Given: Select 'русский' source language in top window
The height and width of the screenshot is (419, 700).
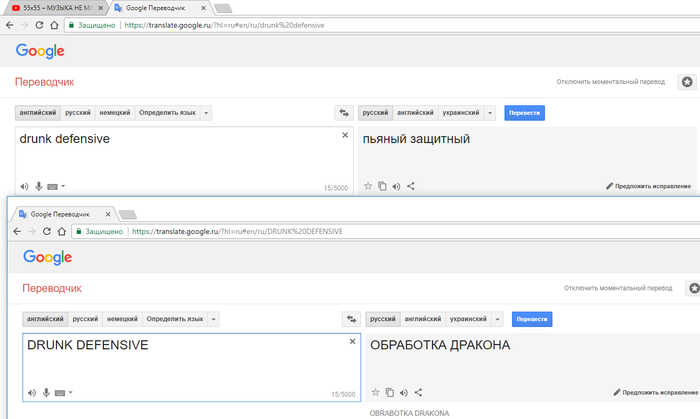Looking at the screenshot, I should click(78, 113).
